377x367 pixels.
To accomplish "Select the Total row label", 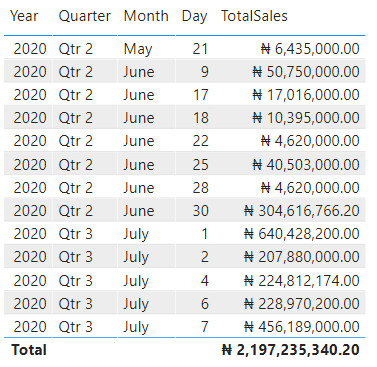I will (29, 350).
